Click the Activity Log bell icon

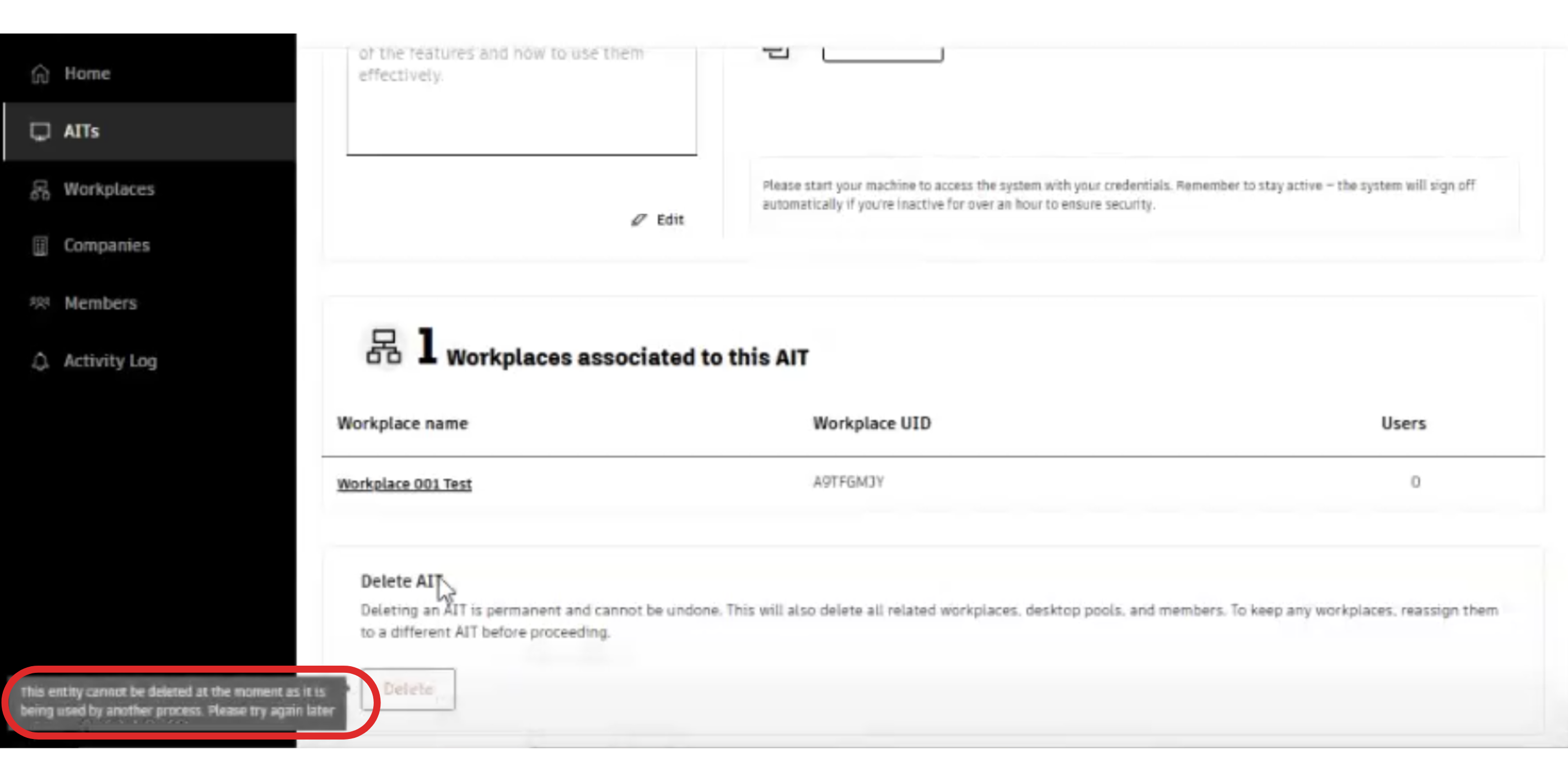[40, 361]
